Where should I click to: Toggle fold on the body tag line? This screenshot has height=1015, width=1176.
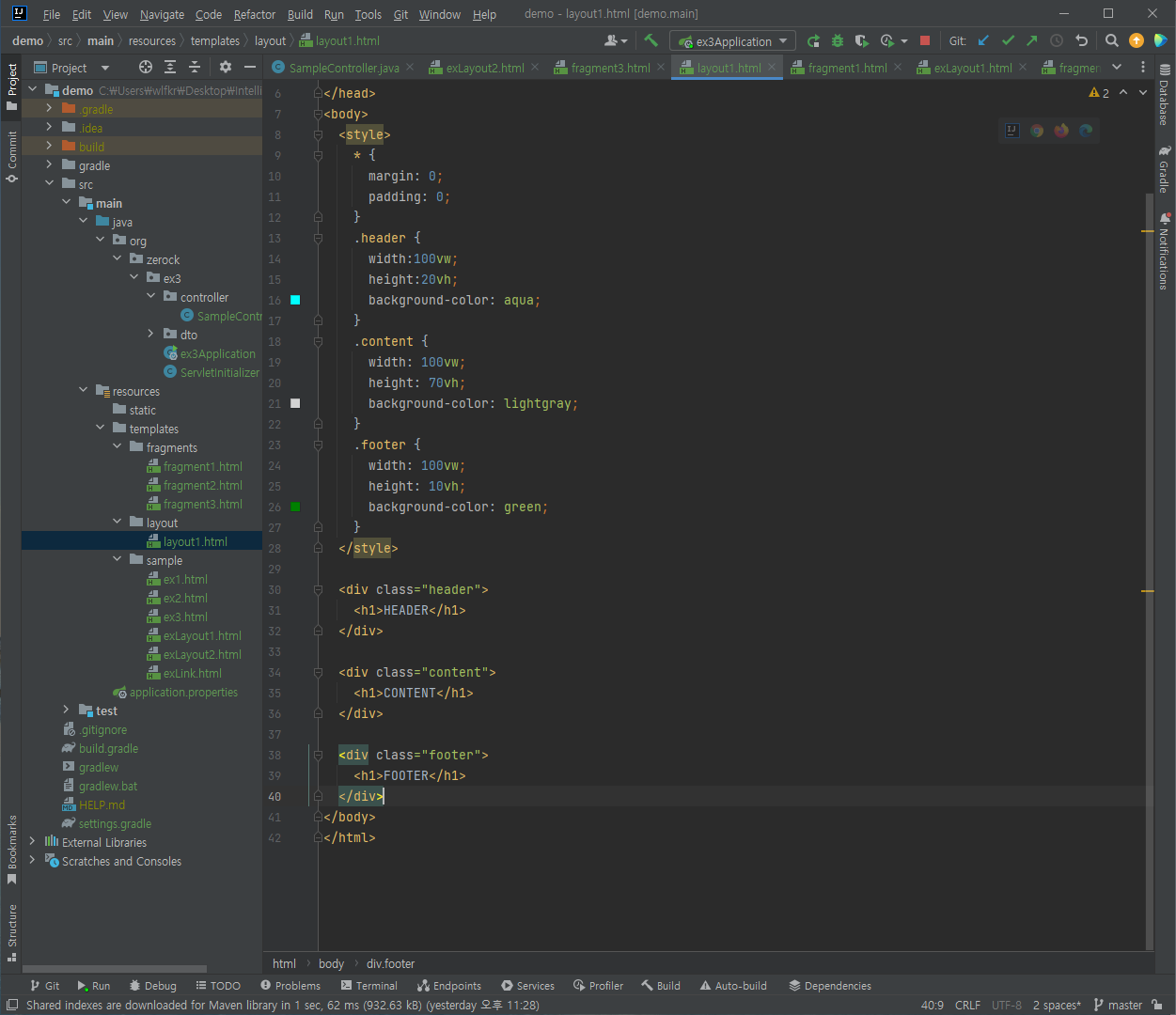318,114
